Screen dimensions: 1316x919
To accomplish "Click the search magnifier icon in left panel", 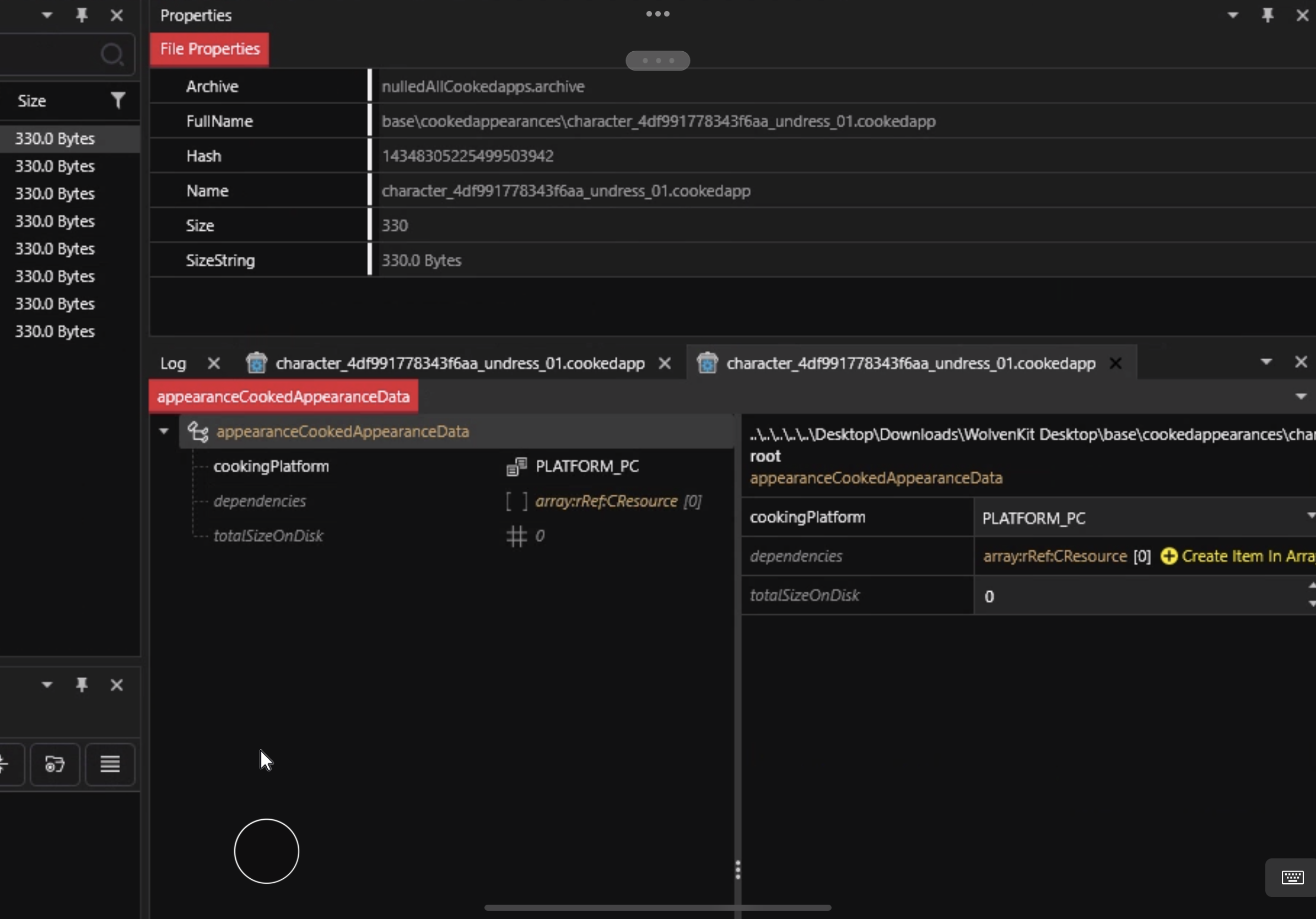I will point(113,54).
